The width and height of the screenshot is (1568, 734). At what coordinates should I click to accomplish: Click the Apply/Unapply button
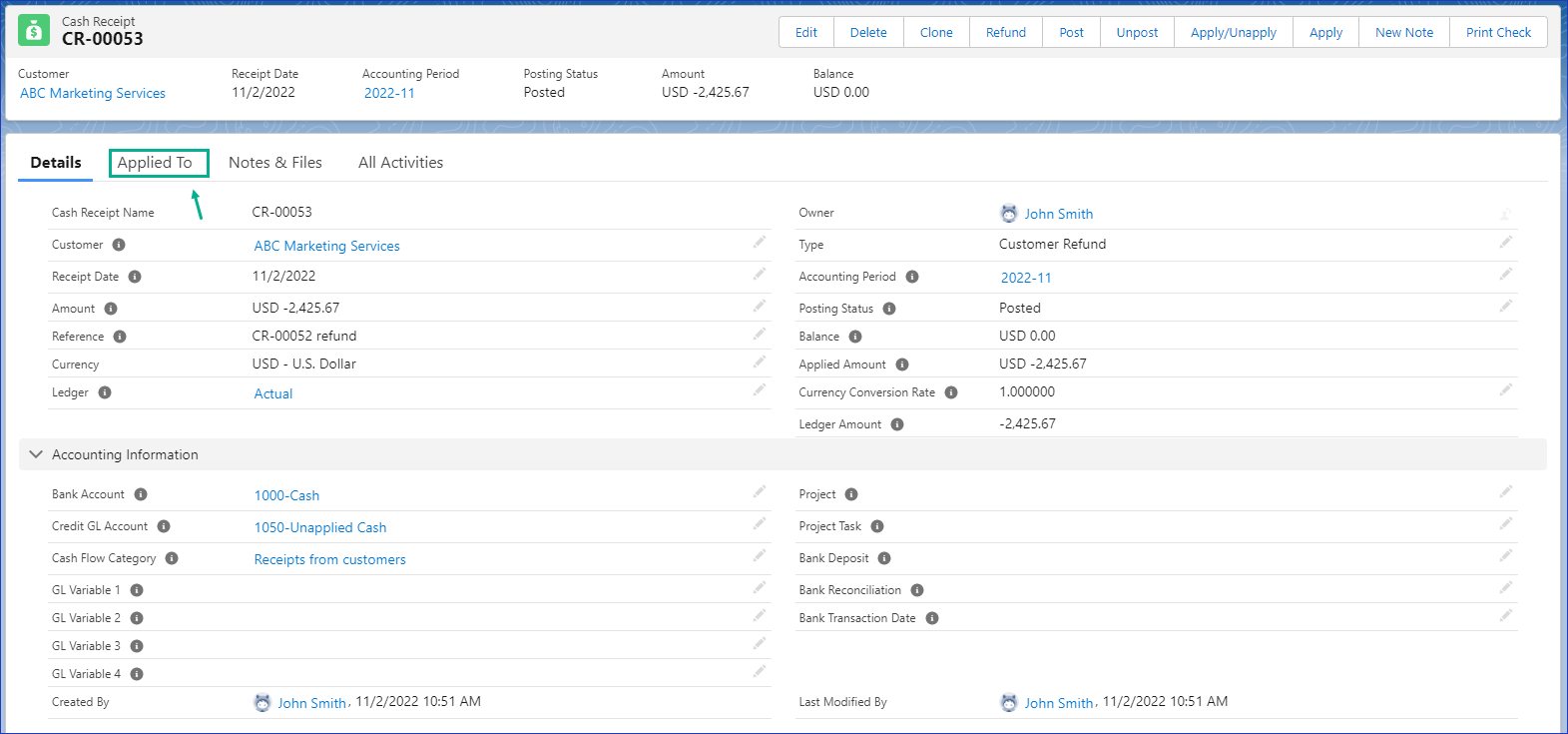point(1233,32)
